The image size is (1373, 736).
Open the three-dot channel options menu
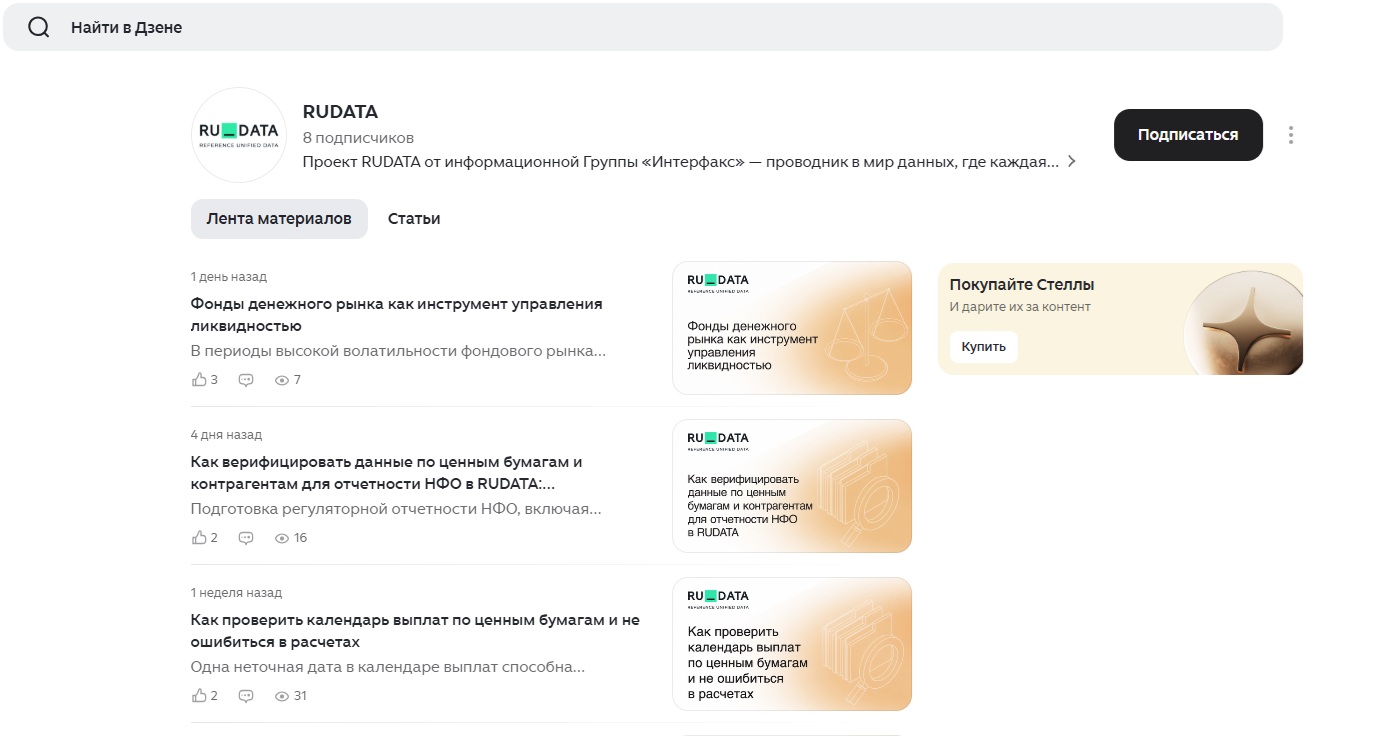click(1291, 135)
